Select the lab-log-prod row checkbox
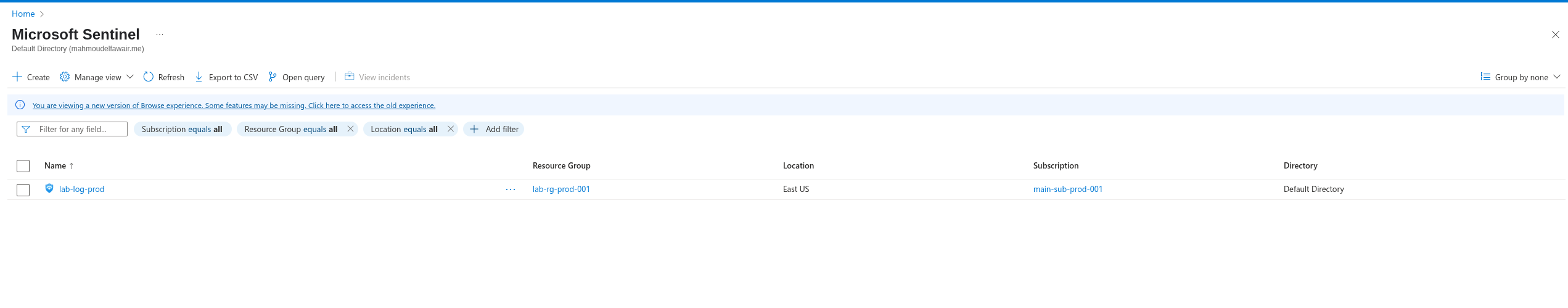This screenshot has height=308, width=1568. [23, 190]
